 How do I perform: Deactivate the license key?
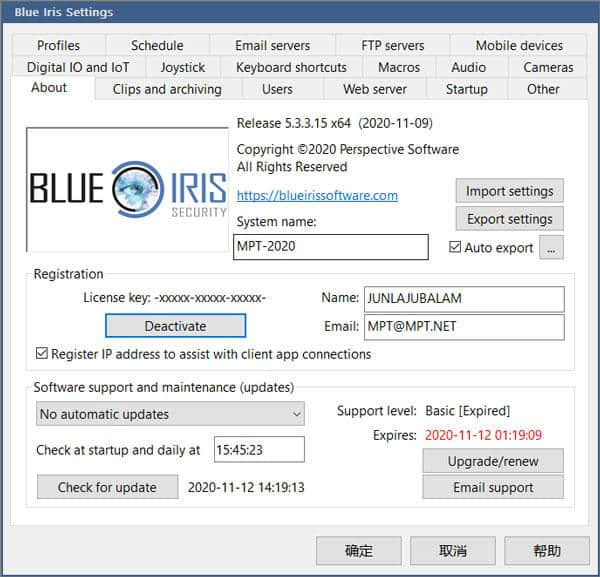tap(175, 326)
